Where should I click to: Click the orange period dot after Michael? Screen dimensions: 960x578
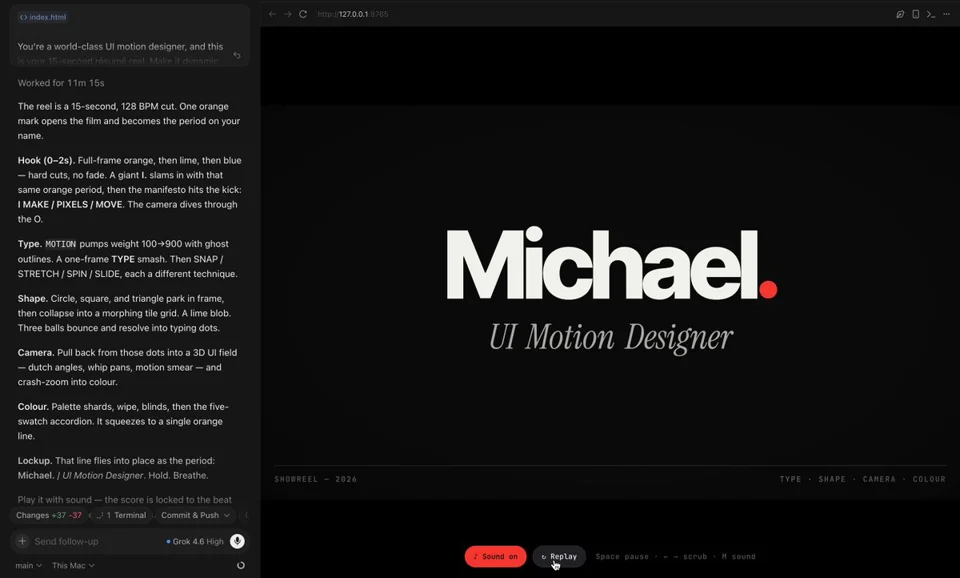768,289
